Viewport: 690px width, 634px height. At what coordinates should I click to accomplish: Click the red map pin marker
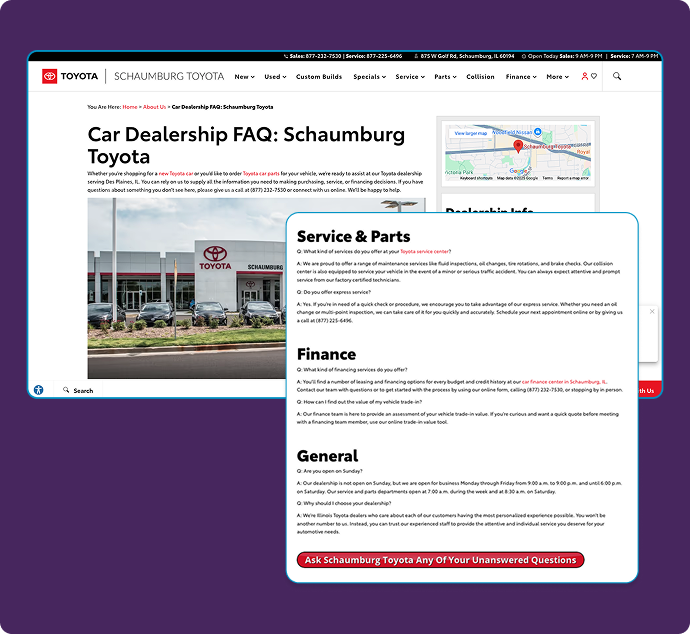tap(518, 146)
